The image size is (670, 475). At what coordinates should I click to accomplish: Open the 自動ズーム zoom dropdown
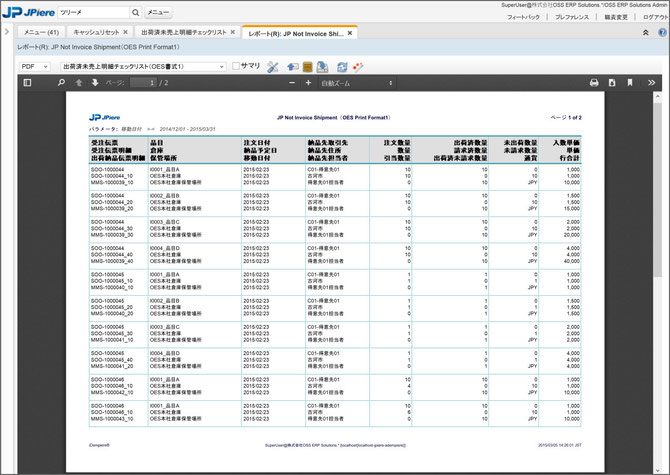coord(357,83)
